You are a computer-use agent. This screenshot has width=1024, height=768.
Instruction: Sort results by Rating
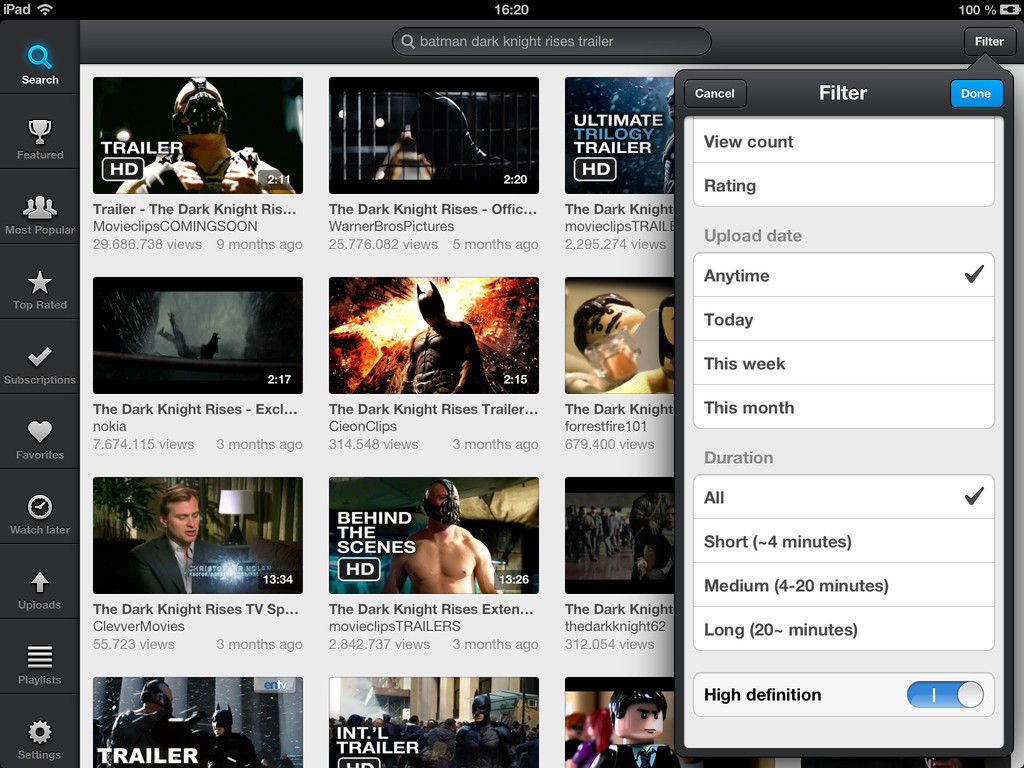pyautogui.click(x=844, y=185)
